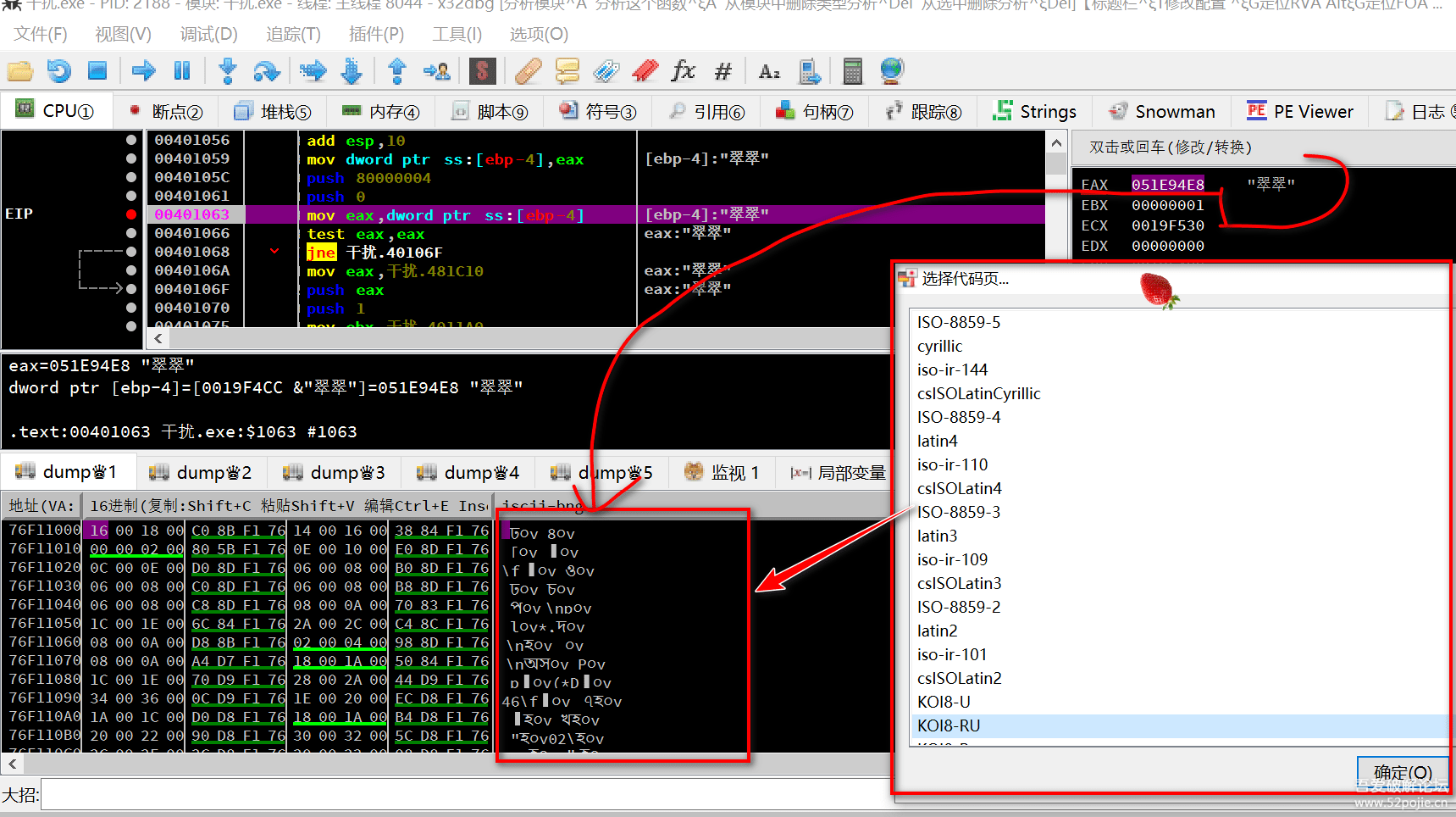
Task: Click the disassembly horizontal scrollbar left arrow
Action: [x=158, y=338]
